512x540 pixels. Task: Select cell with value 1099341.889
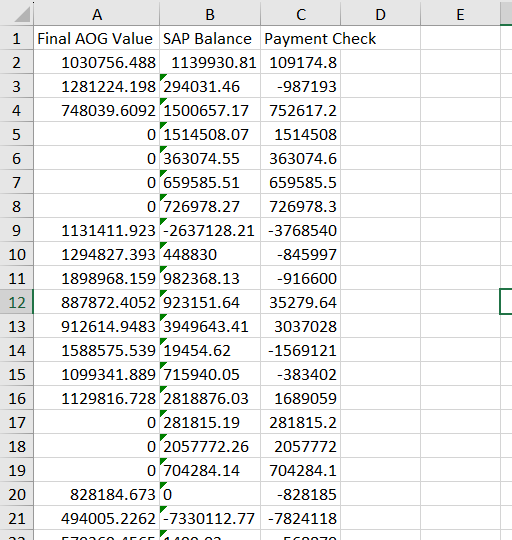(x=97, y=374)
